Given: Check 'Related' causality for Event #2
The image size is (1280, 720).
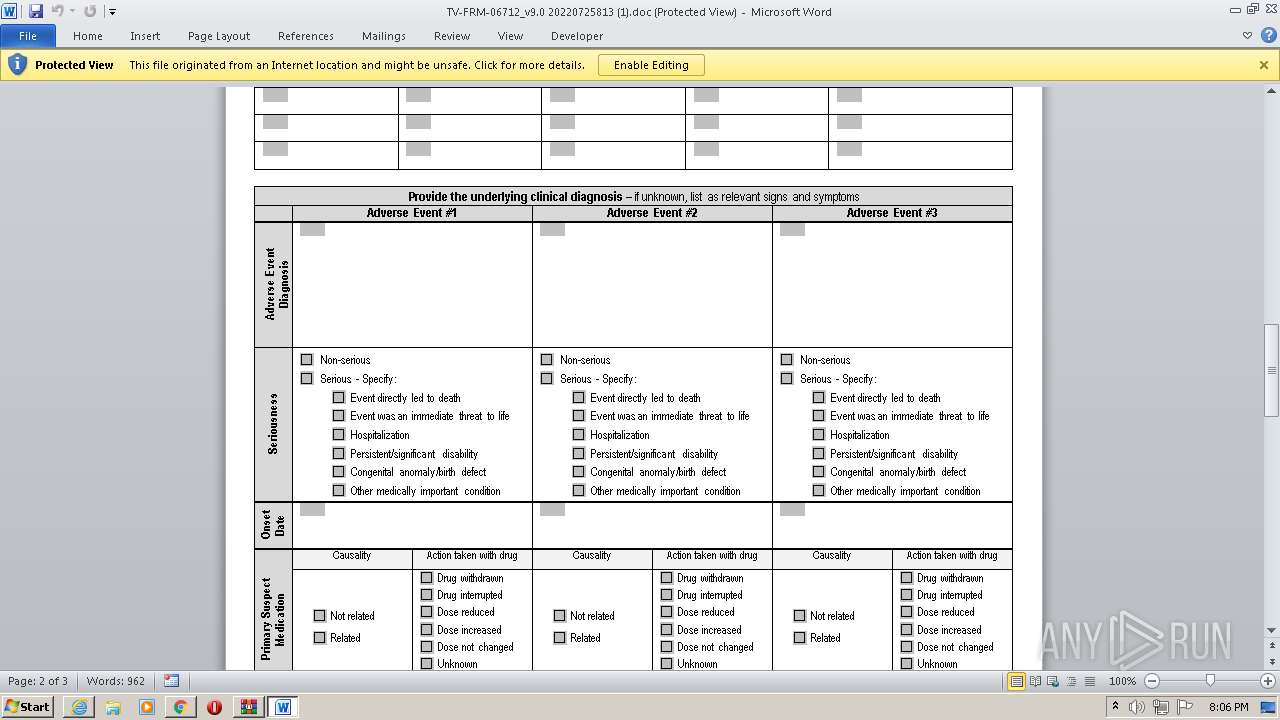Looking at the screenshot, I should pyautogui.click(x=560, y=638).
